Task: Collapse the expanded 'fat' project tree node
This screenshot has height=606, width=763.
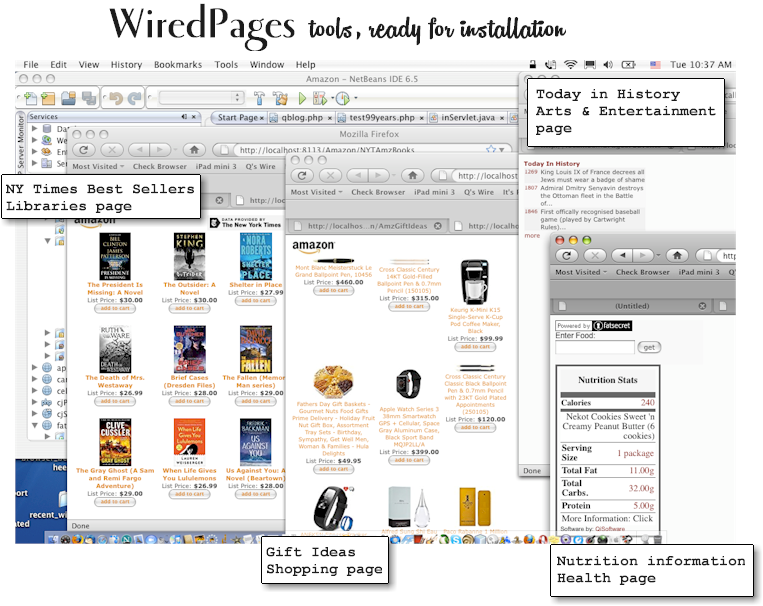Action: (35, 425)
